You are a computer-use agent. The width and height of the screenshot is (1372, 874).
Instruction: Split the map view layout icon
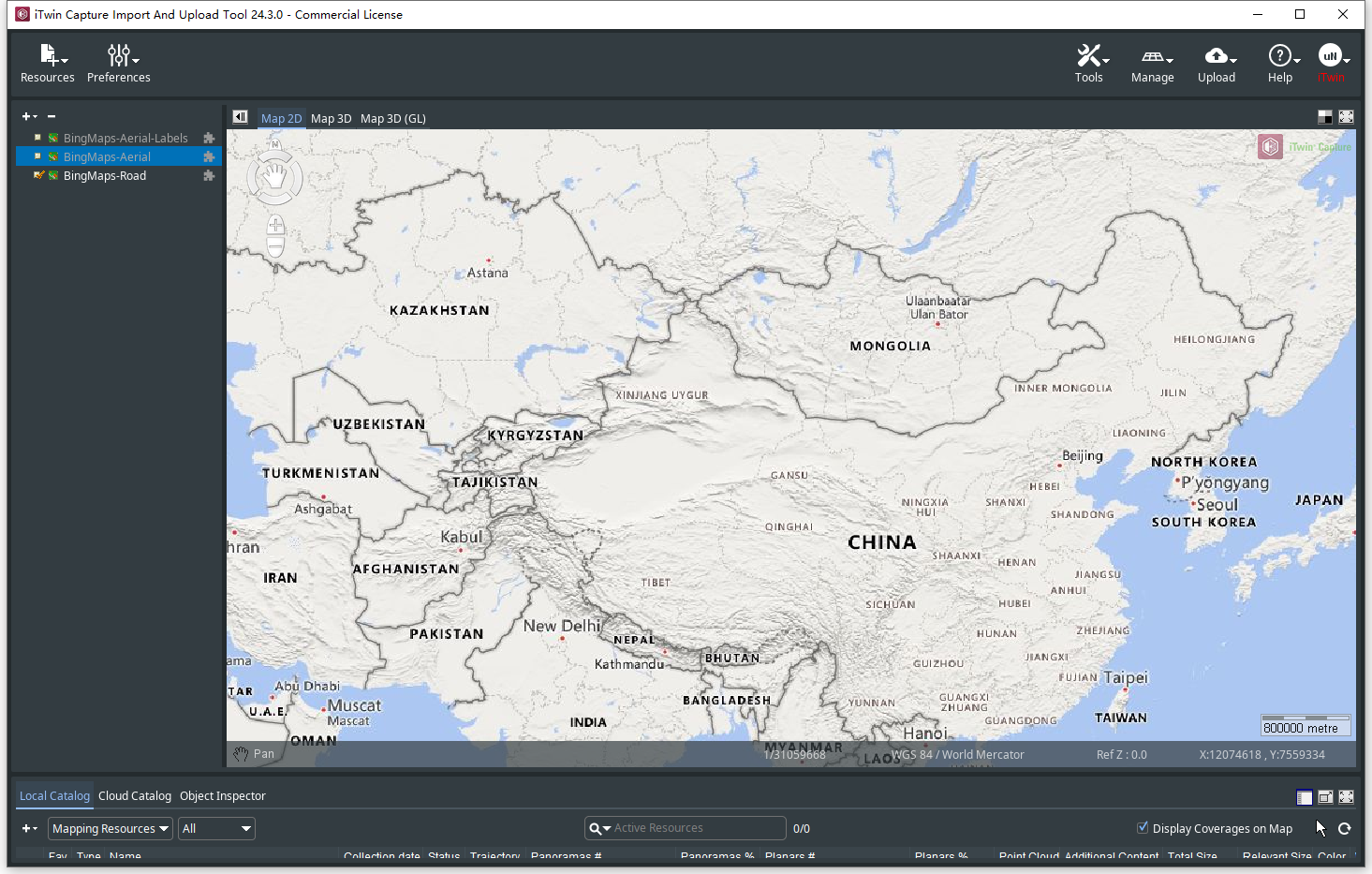[1324, 117]
